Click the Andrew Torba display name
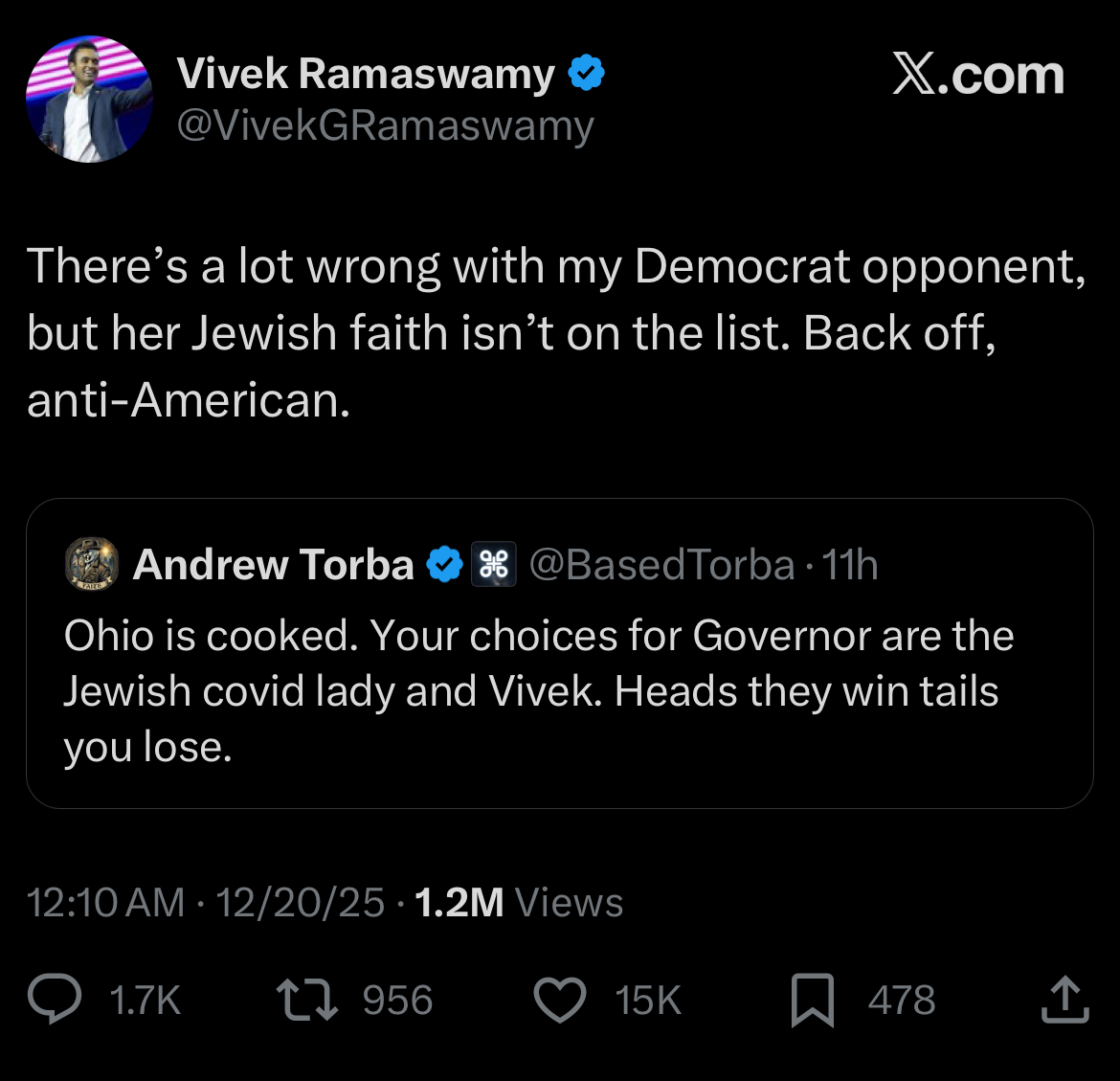Viewport: 1120px width, 1081px height. coord(274,565)
